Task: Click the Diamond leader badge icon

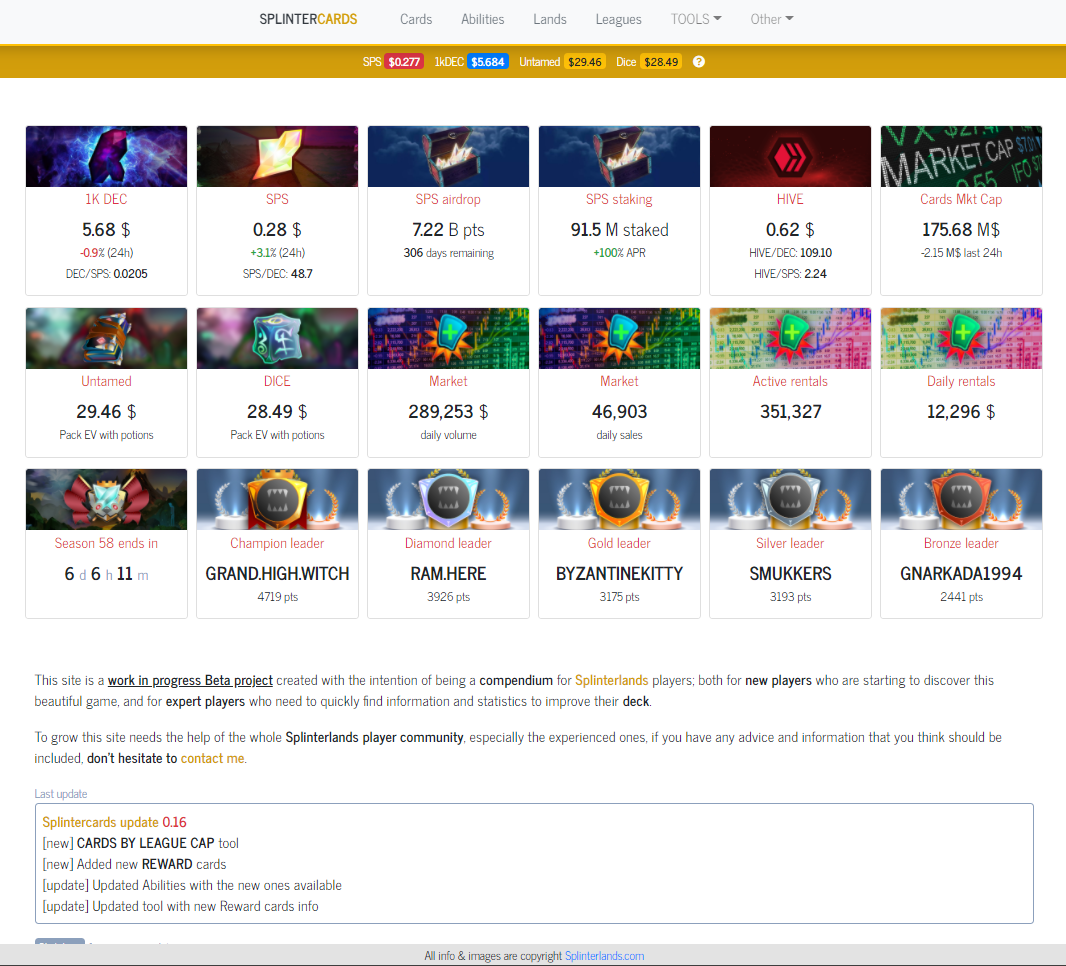Action: 448,500
